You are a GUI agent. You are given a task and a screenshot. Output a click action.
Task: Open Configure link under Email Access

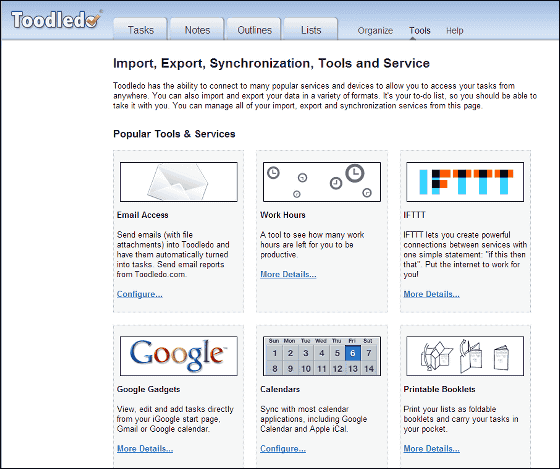[140, 294]
